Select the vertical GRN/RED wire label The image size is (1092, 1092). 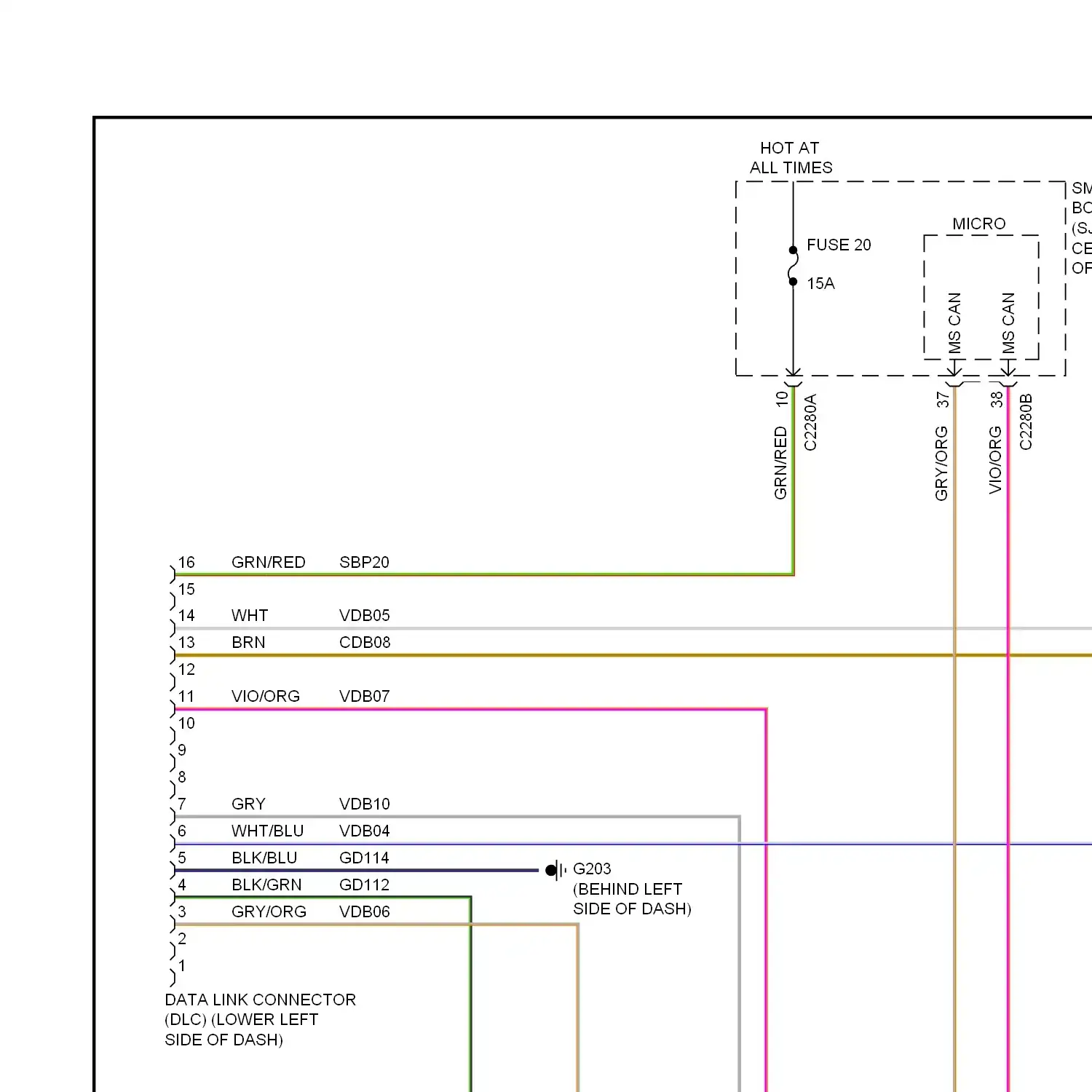[x=780, y=463]
